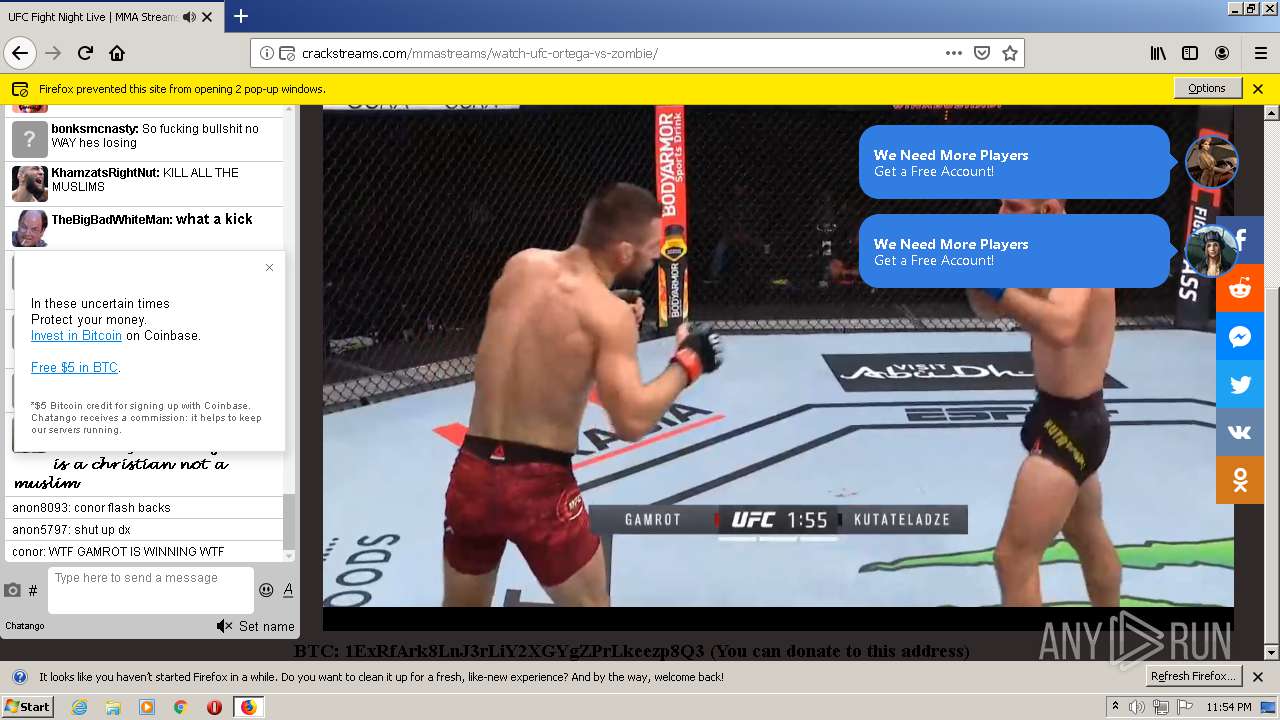Dismiss the pop-up blocked notification bar

(1258, 88)
